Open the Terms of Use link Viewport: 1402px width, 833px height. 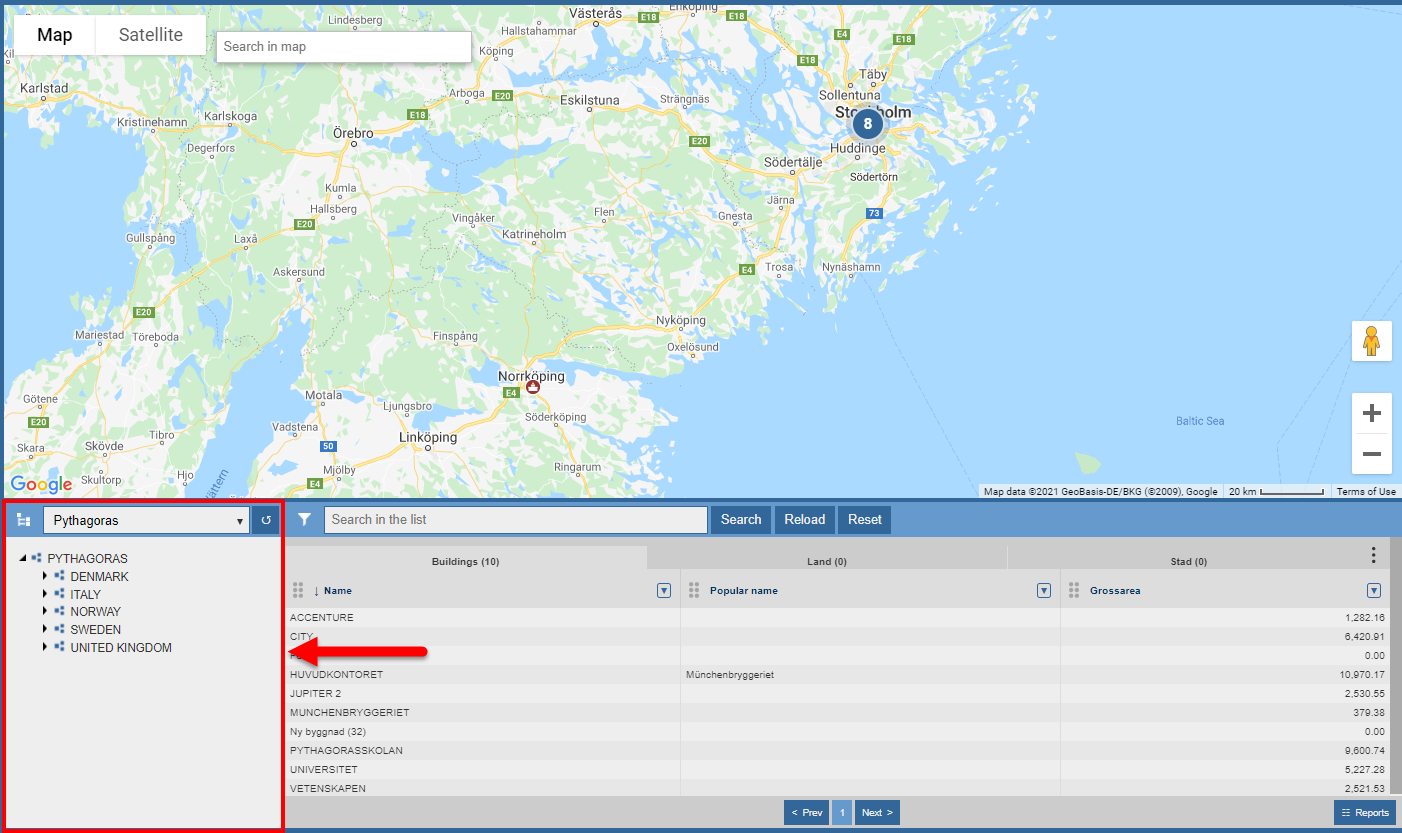[x=1366, y=491]
